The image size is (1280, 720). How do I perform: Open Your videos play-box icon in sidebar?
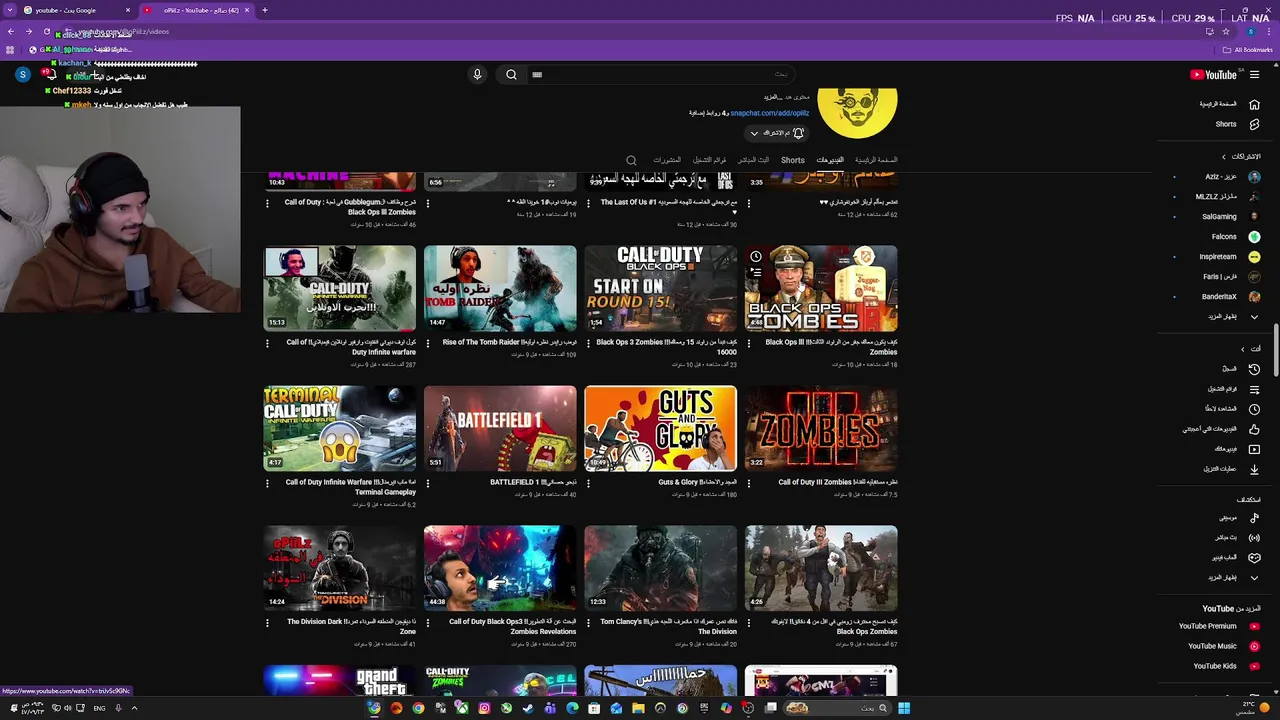(1254, 449)
